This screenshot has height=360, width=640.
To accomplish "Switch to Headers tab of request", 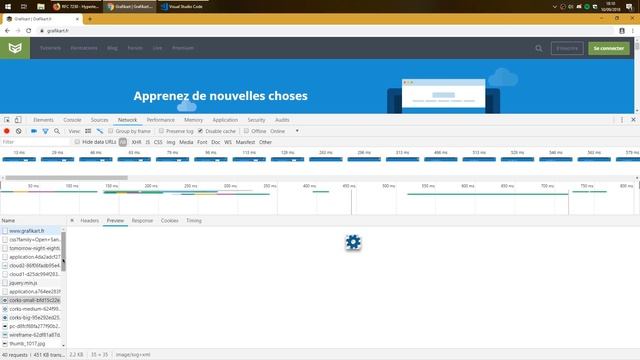I will tap(89, 220).
